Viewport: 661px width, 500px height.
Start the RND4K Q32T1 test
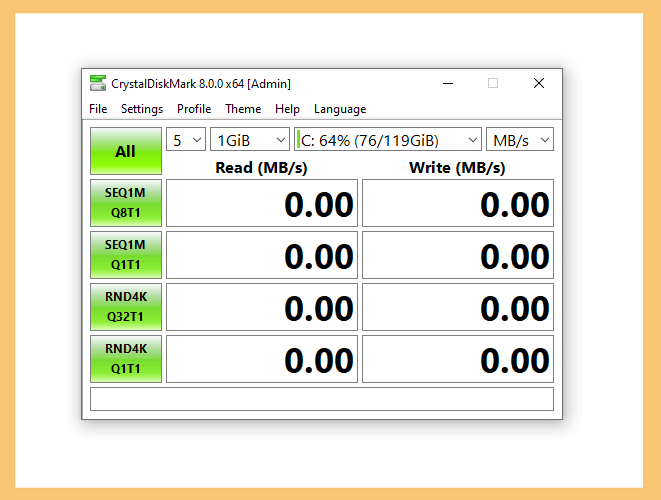[126, 307]
